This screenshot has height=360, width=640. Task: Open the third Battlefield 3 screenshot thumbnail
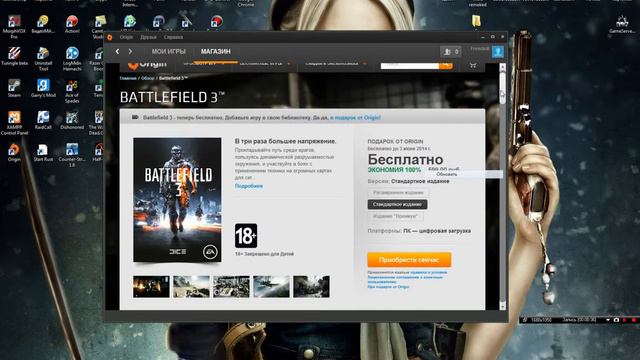(231, 287)
